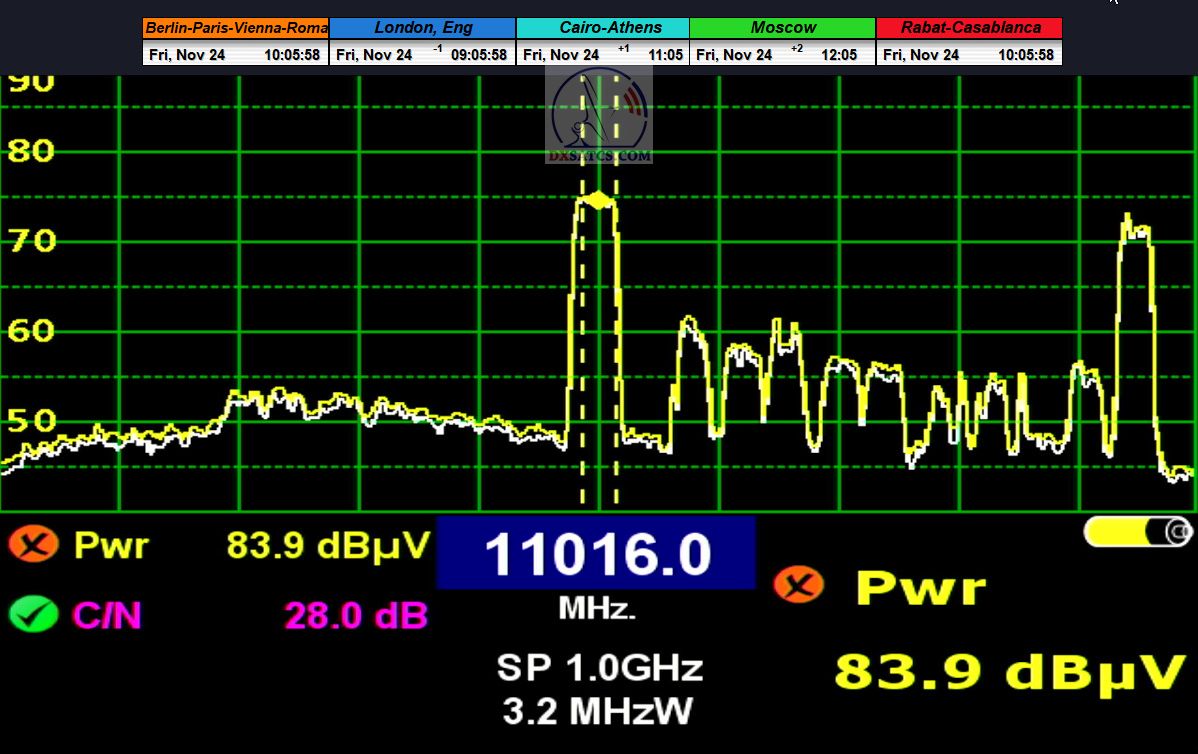The height and width of the screenshot is (754, 1198).
Task: Click the orange X icon beside left Pwr
Action: 33,545
